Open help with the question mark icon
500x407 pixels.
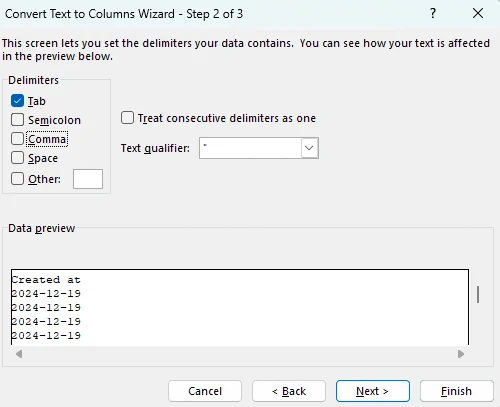tap(433, 14)
